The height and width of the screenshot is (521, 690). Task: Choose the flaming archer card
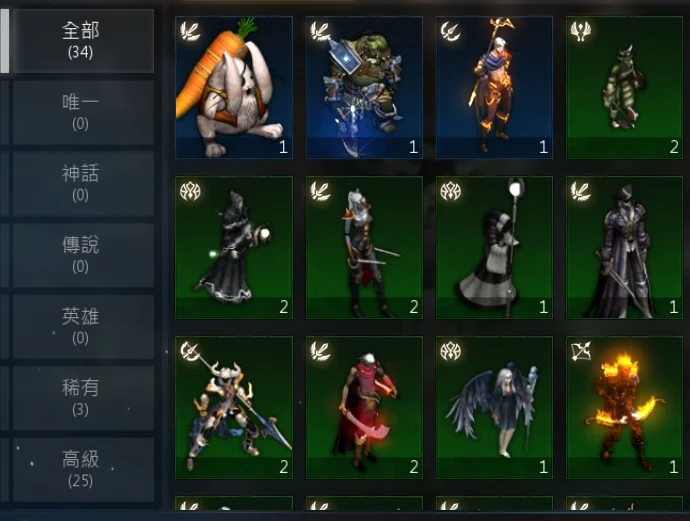click(x=624, y=407)
